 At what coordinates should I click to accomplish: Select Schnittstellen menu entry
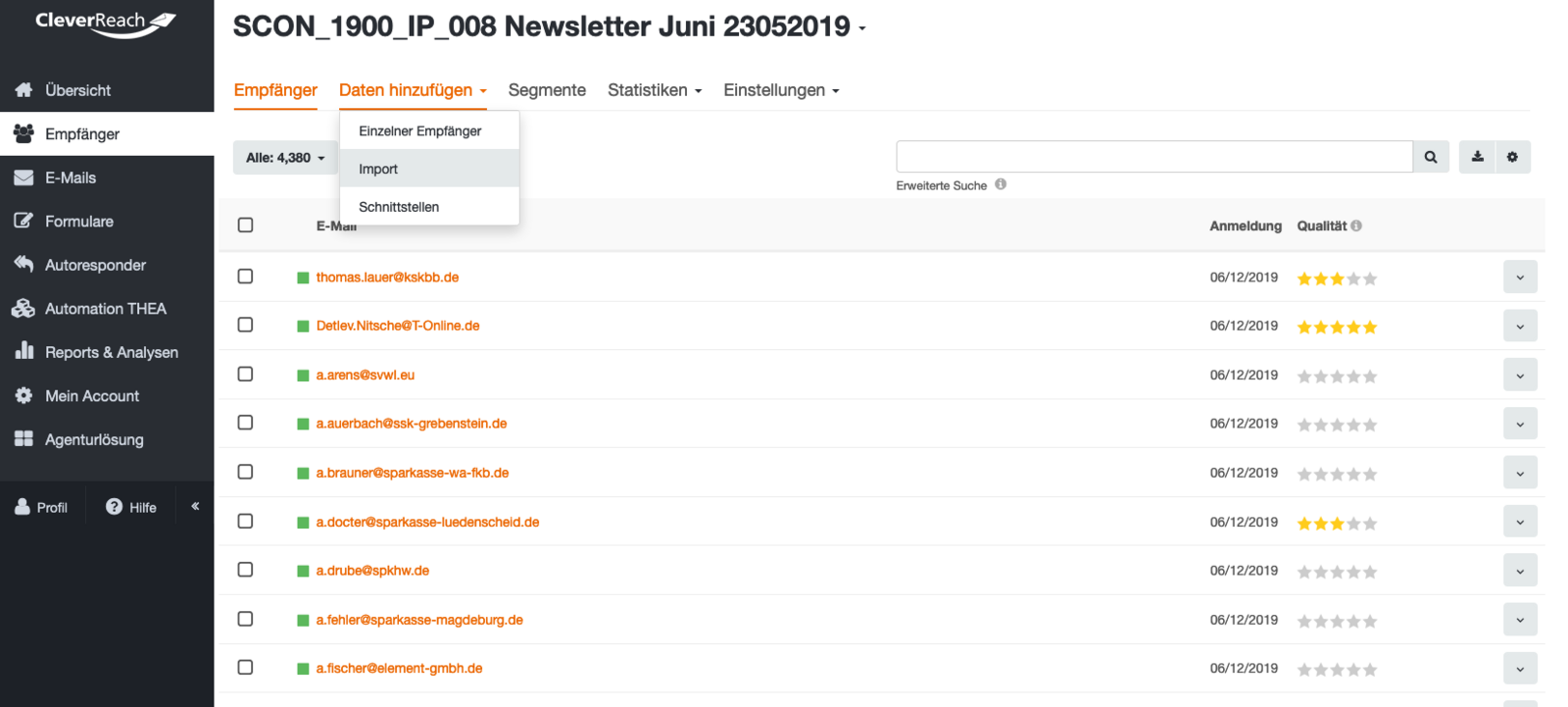(x=399, y=207)
